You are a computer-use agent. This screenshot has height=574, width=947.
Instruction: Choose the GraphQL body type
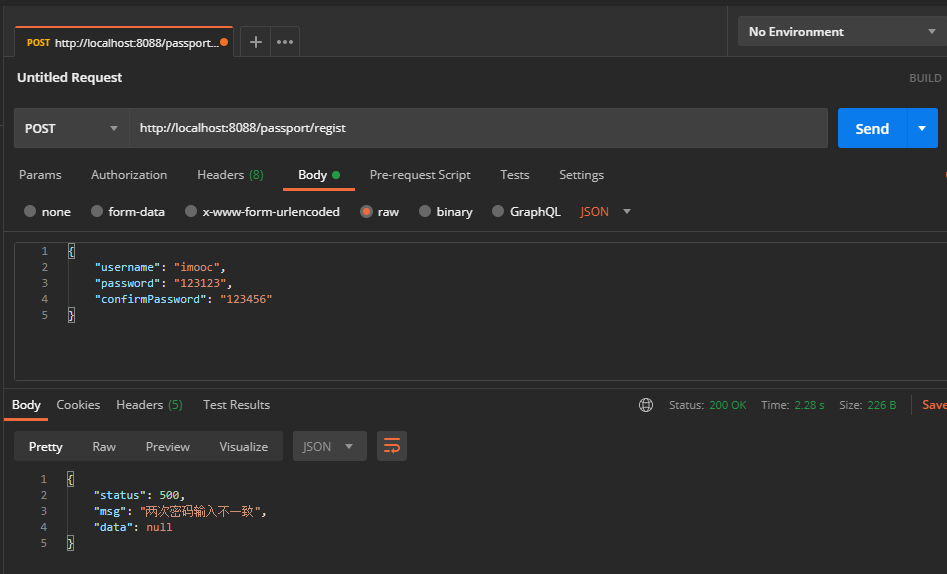(499, 212)
